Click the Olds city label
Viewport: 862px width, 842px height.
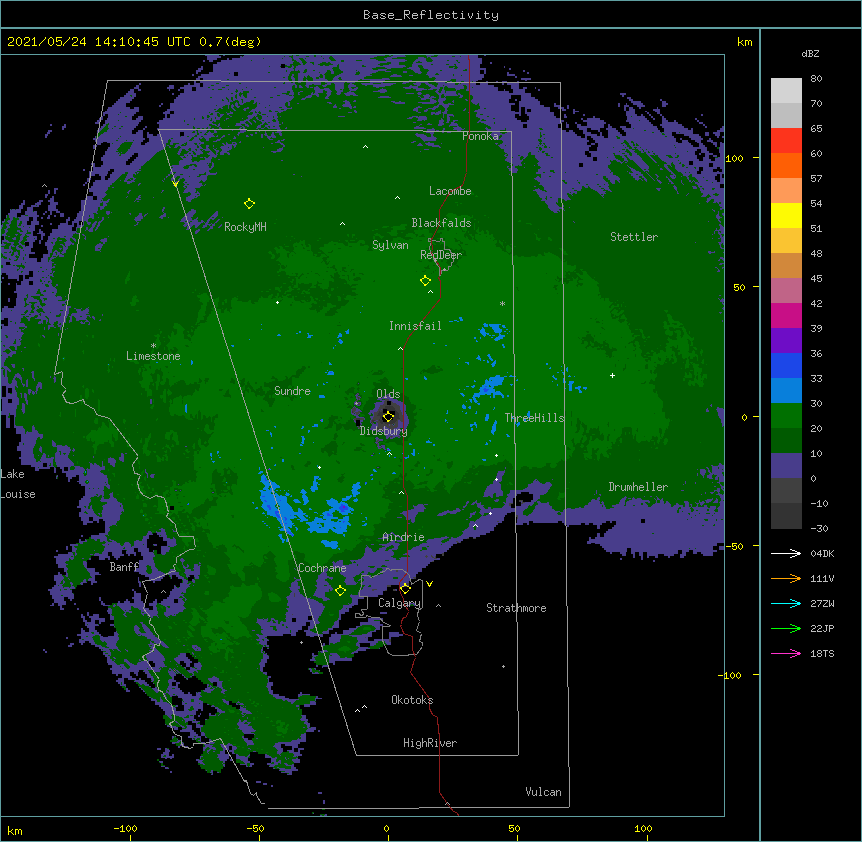388,394
